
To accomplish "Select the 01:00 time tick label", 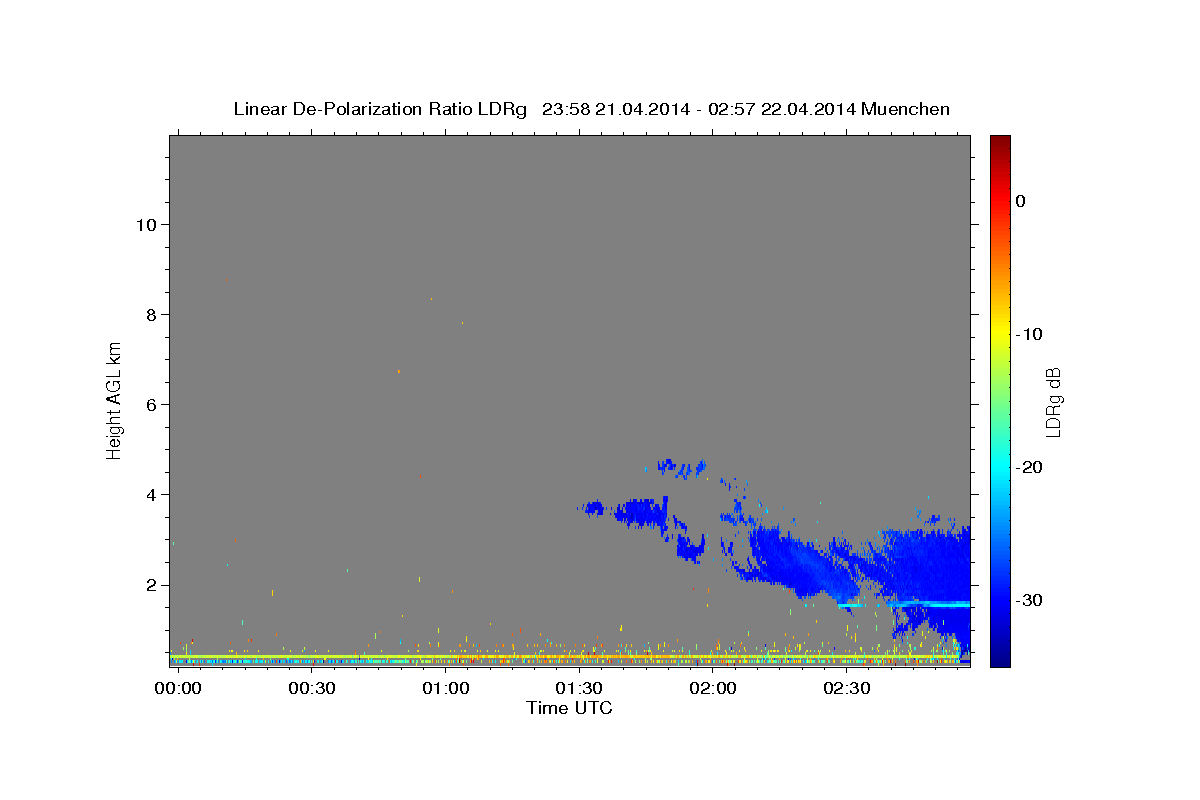I will [x=445, y=689].
